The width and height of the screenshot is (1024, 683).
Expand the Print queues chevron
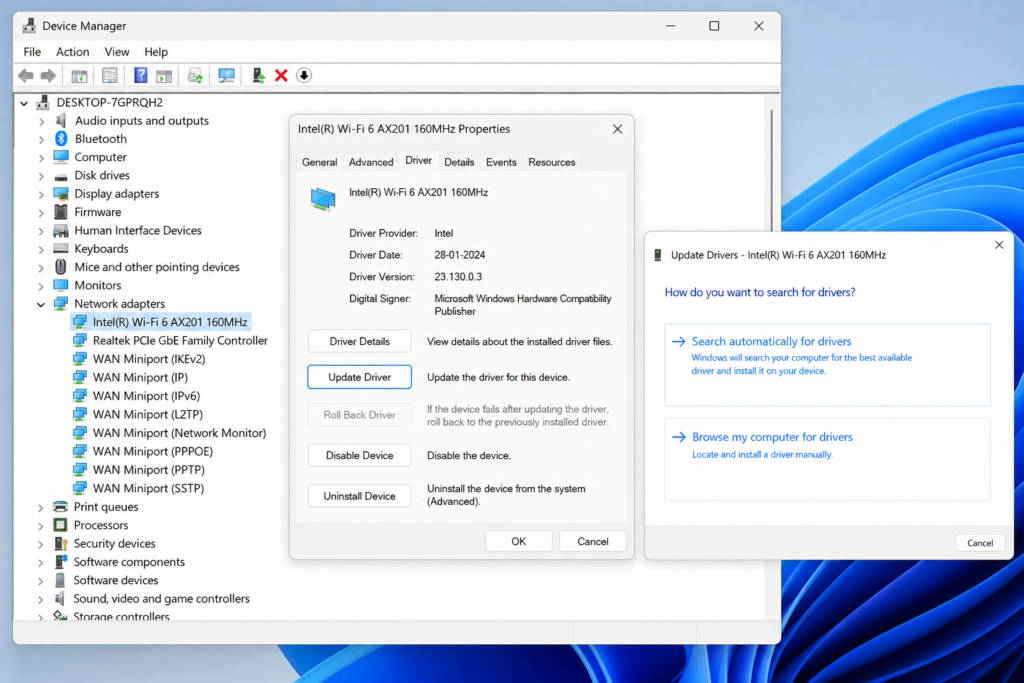tap(41, 507)
